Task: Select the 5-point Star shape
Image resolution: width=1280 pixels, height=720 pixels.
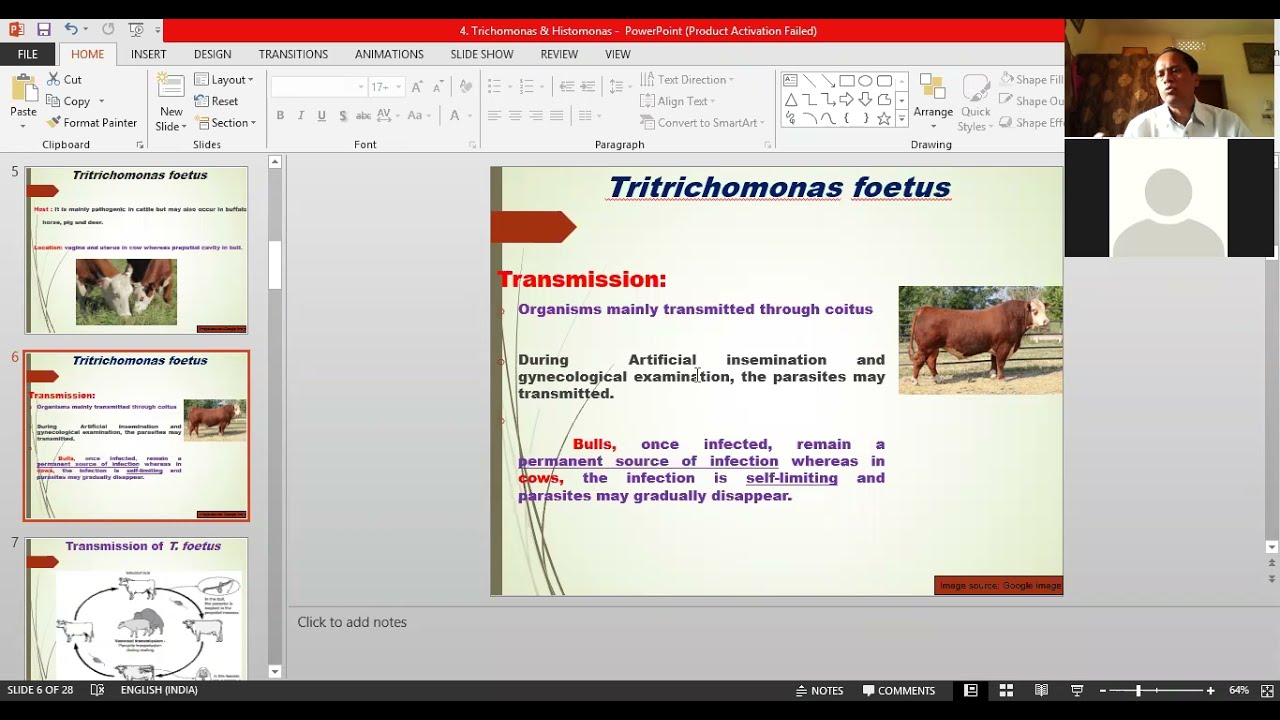Action: click(884, 118)
